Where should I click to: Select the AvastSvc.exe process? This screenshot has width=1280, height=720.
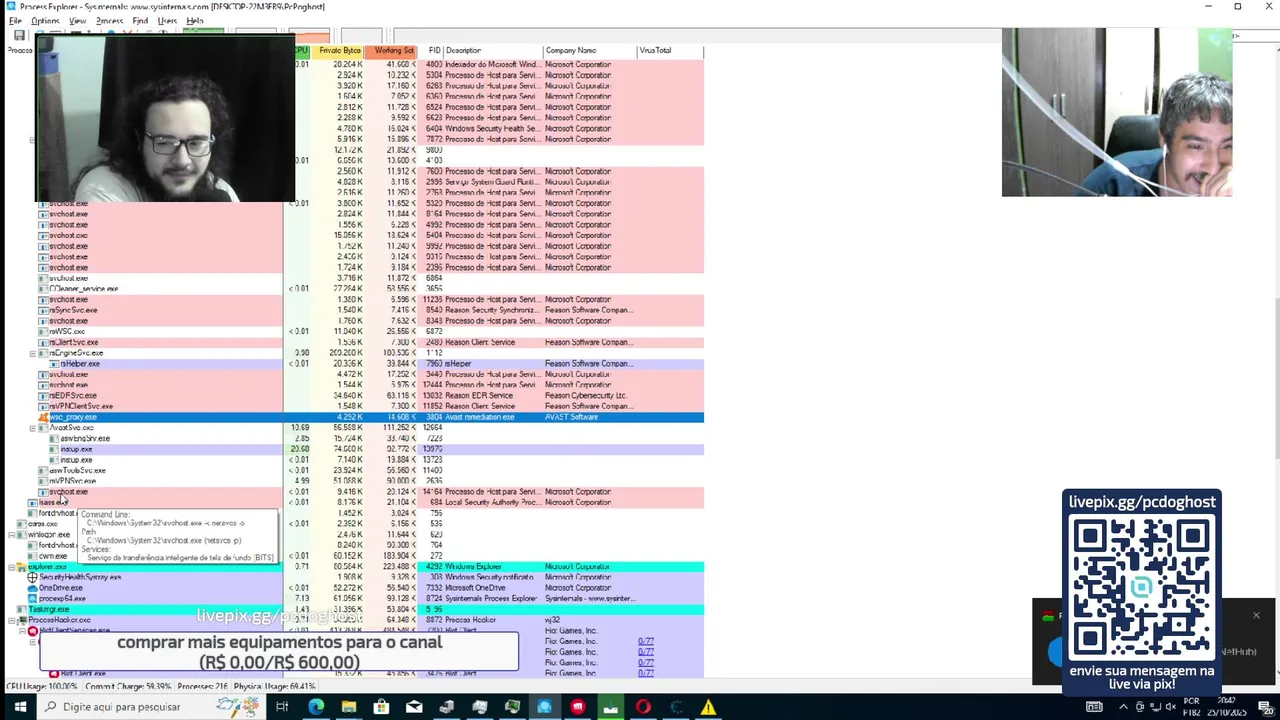pos(72,428)
